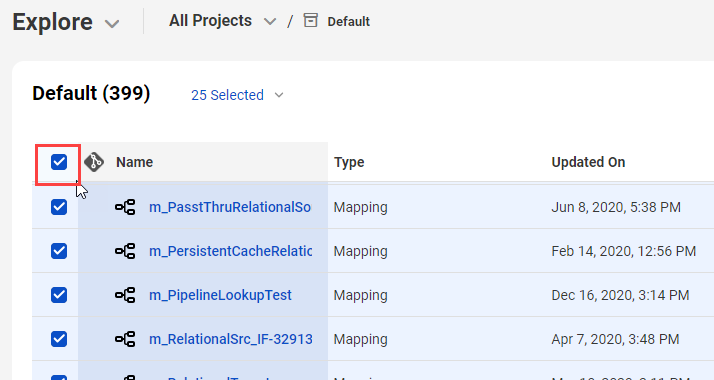714x380 pixels.
Task: Click the Default project archive icon
Action: point(311,20)
